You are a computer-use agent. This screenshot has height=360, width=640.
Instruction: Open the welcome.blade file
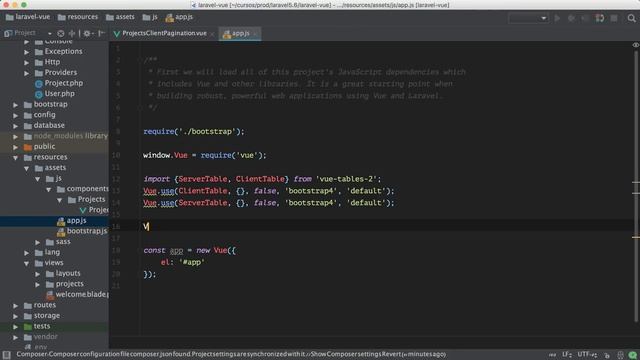82,295
